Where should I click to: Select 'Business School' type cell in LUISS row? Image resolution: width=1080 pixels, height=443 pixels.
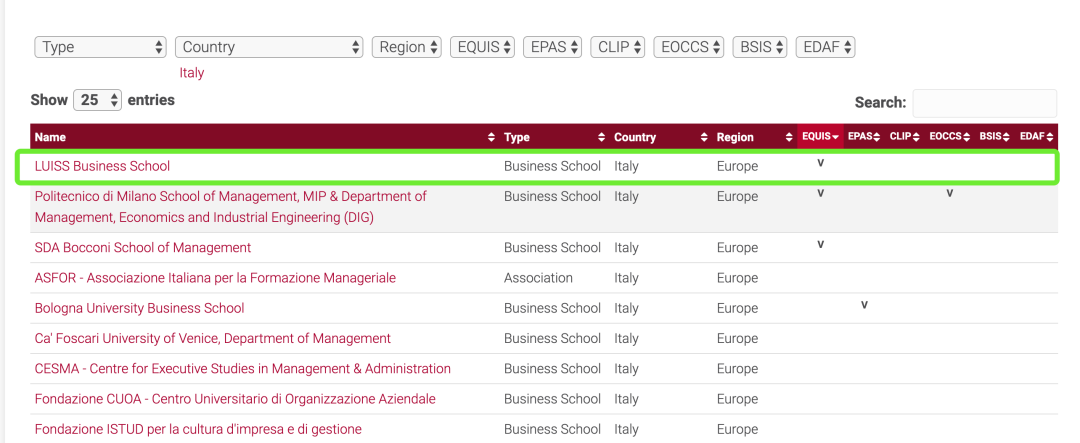[x=552, y=166]
